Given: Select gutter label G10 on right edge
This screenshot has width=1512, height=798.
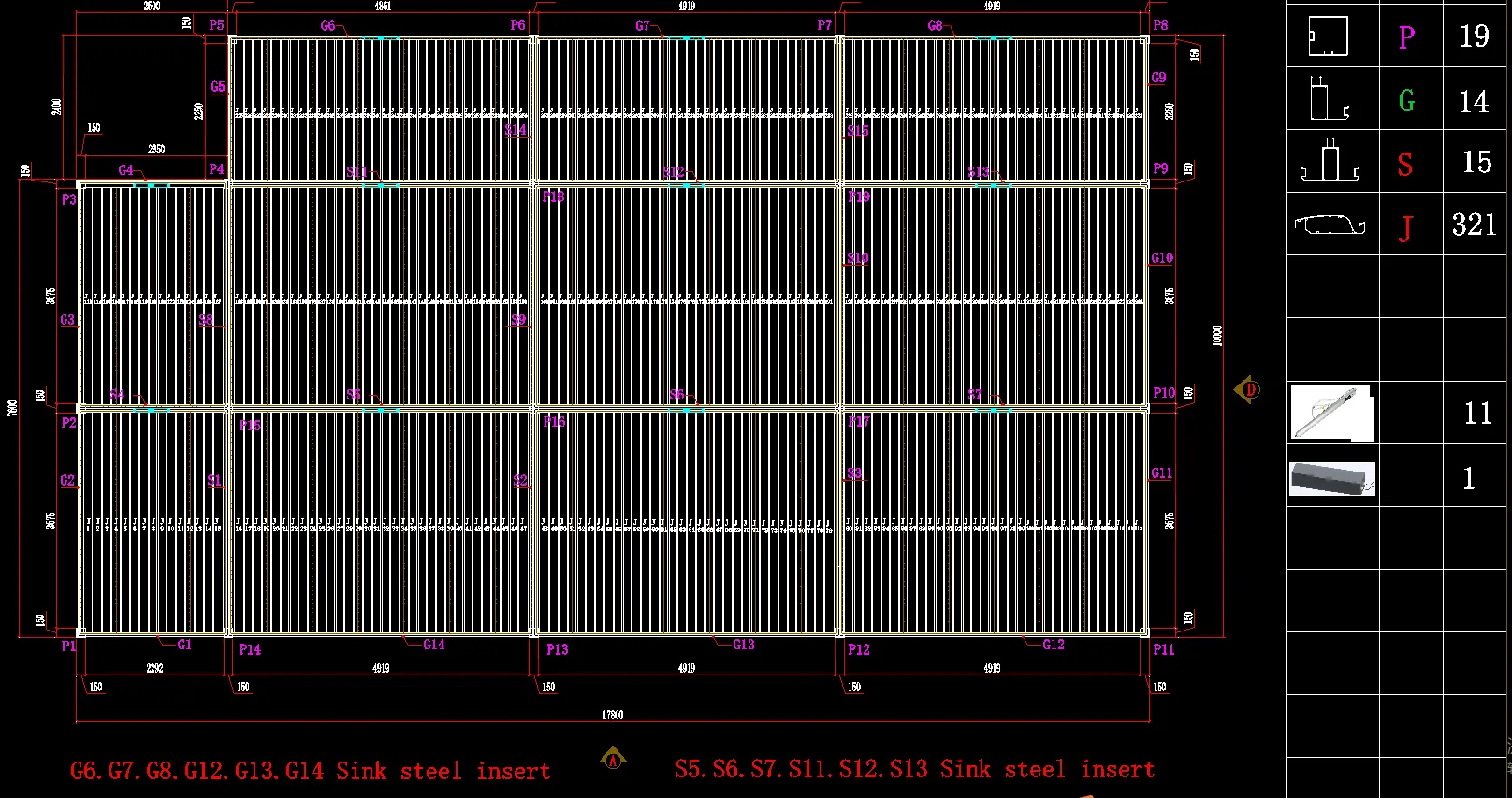Looking at the screenshot, I should tap(1162, 257).
